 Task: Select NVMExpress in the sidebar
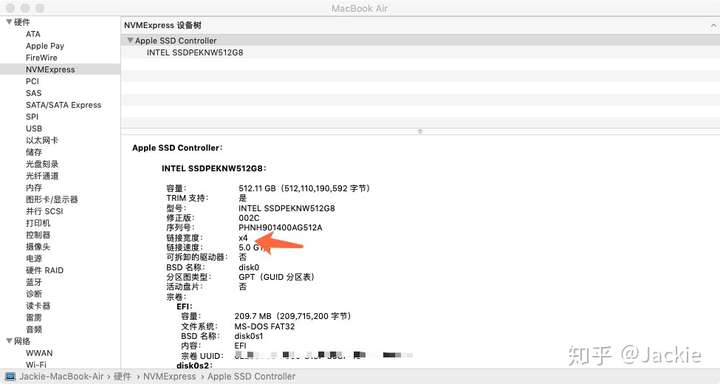click(x=50, y=69)
